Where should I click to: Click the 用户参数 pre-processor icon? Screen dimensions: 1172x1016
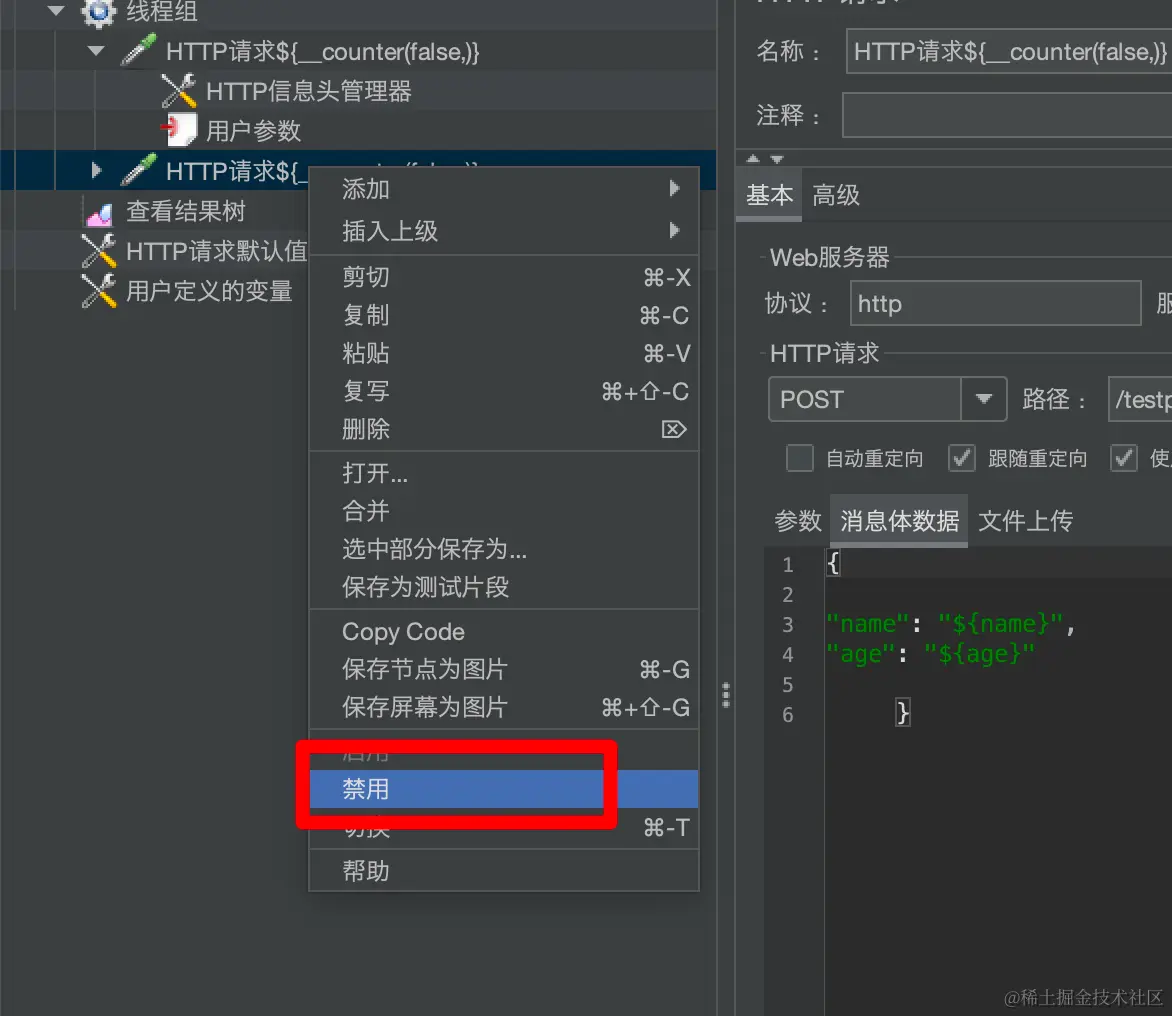click(x=179, y=130)
